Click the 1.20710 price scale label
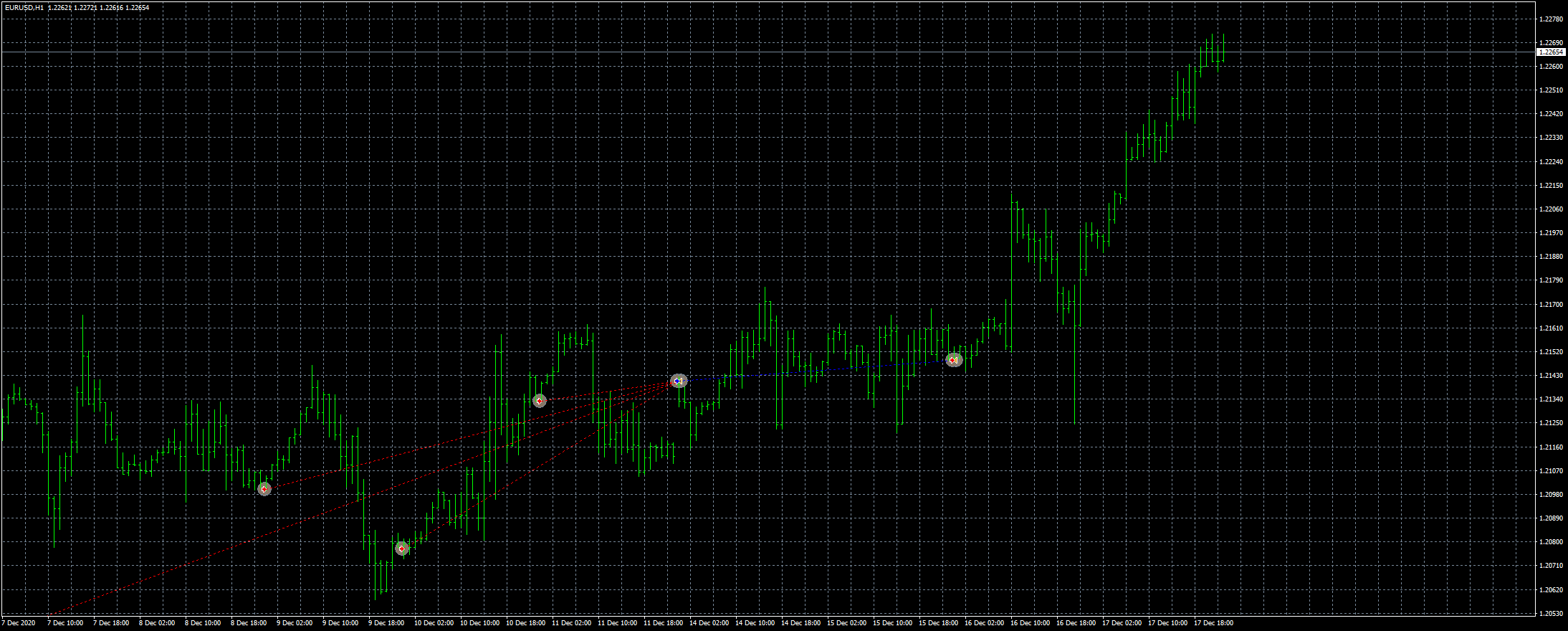Image resolution: width=1568 pixels, height=631 pixels. [x=1550, y=566]
